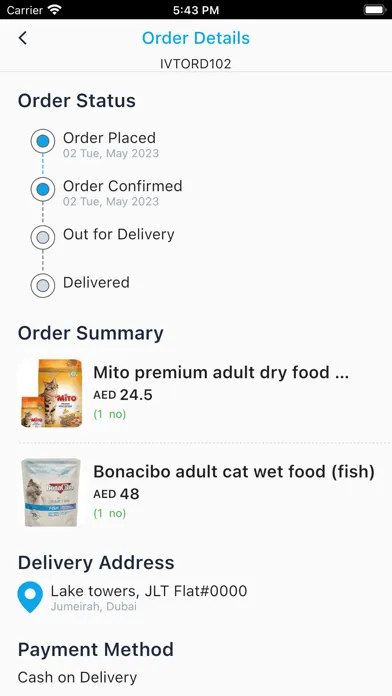Viewport: 392px width, 696px height.
Task: Tap the blue location pin icon
Action: click(x=30, y=597)
